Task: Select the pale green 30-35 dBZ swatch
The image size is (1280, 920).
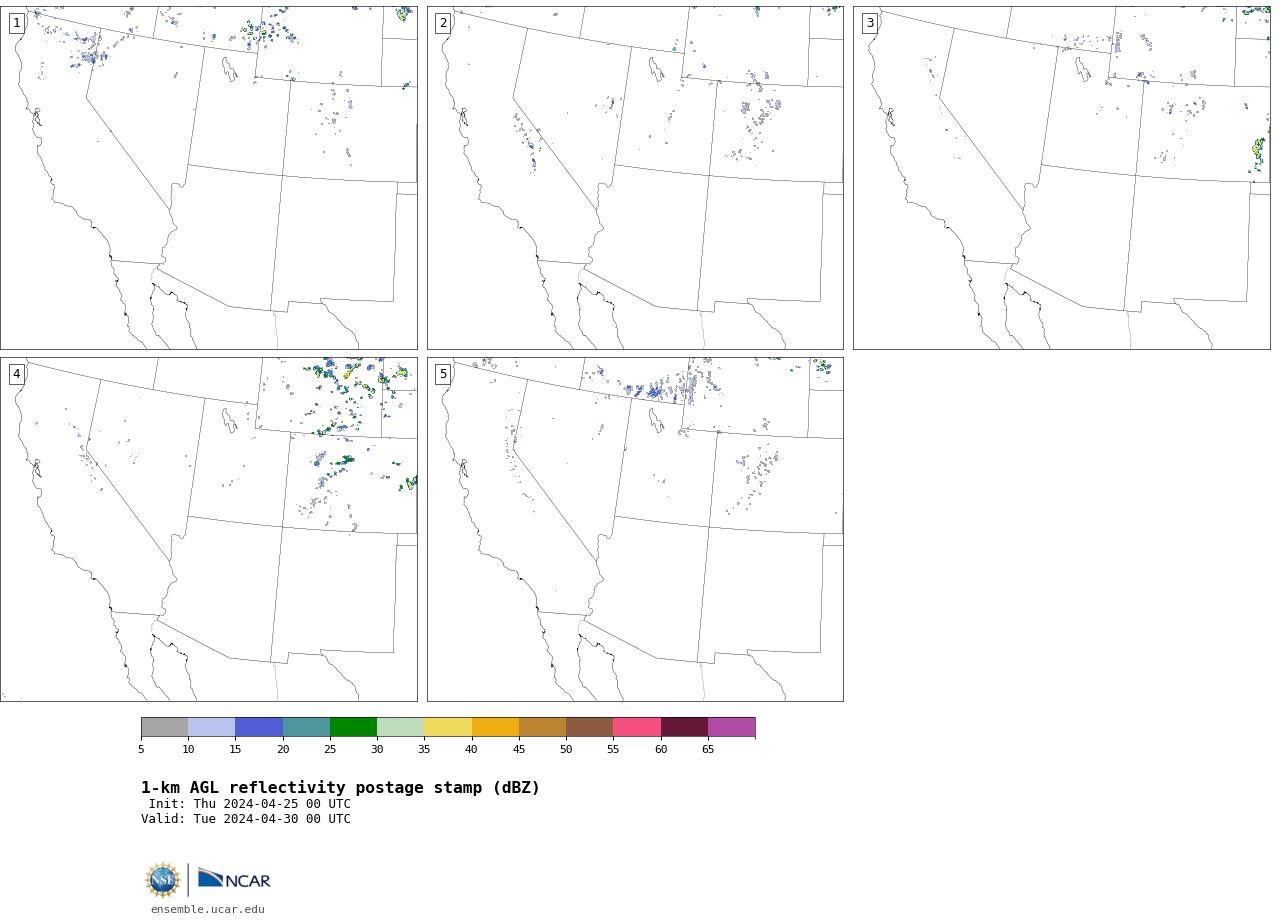Action: pyautogui.click(x=401, y=727)
